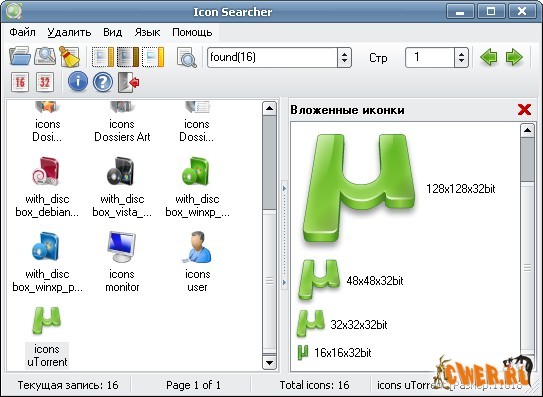Screen dimensions: 543x397
Task: Go to previous page green arrow
Action: click(489, 57)
